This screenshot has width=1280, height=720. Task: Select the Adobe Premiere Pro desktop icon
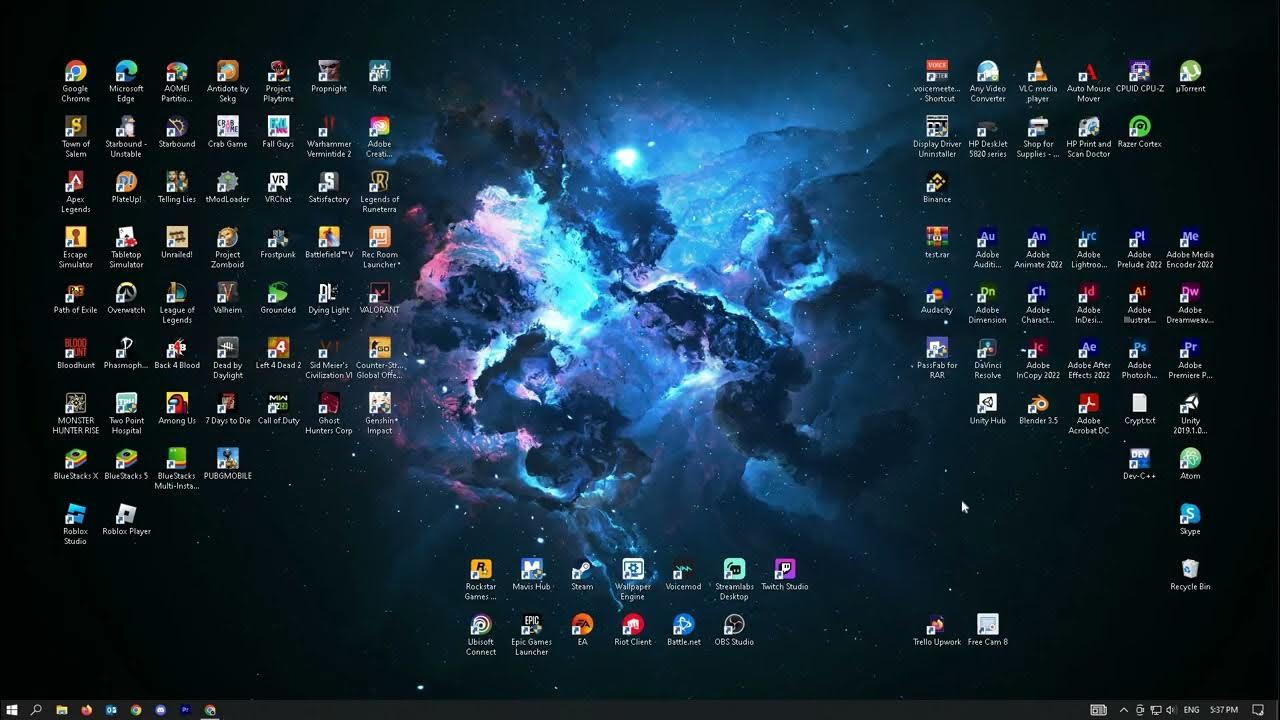click(x=1190, y=358)
